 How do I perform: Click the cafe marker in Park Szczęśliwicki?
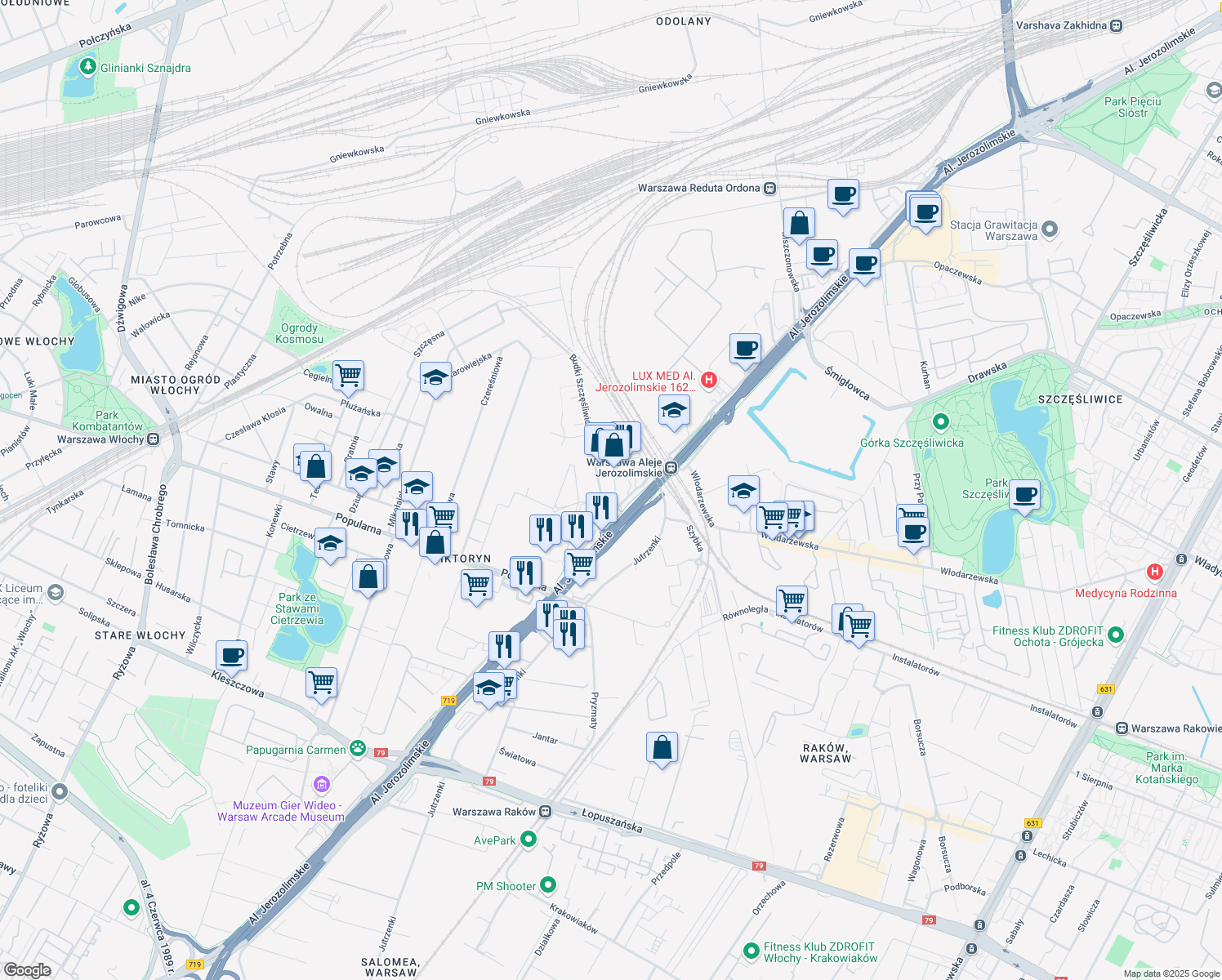(1024, 496)
